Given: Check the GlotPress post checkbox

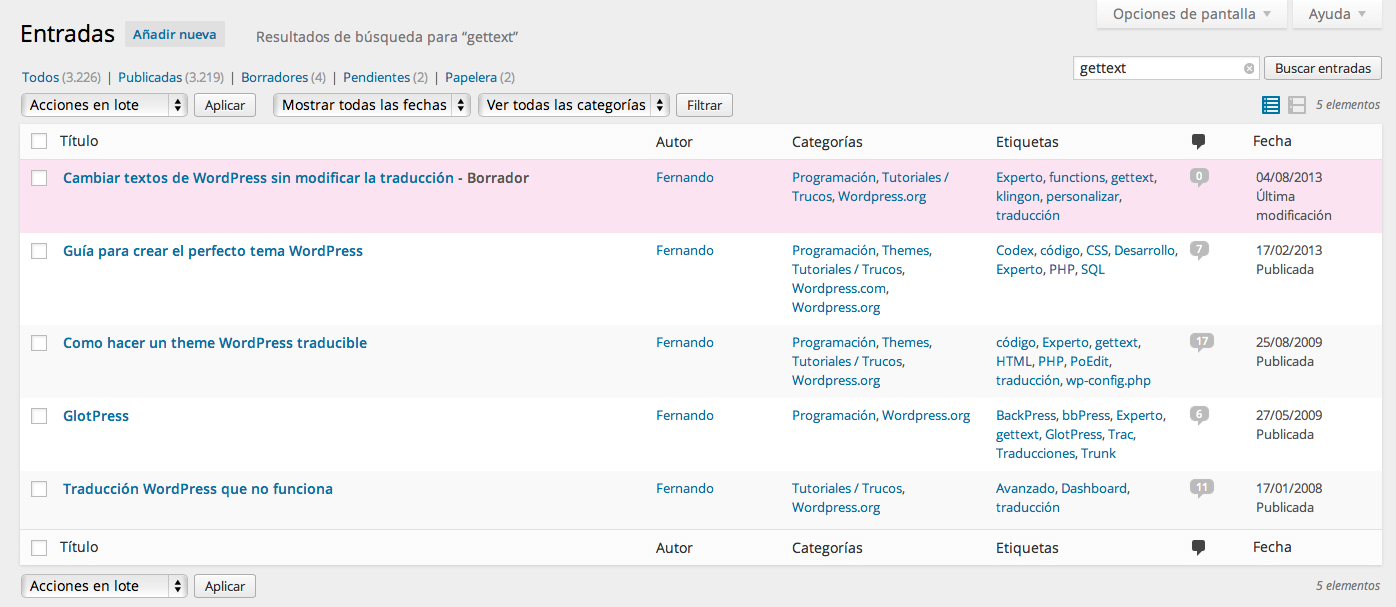Looking at the screenshot, I should 39,416.
